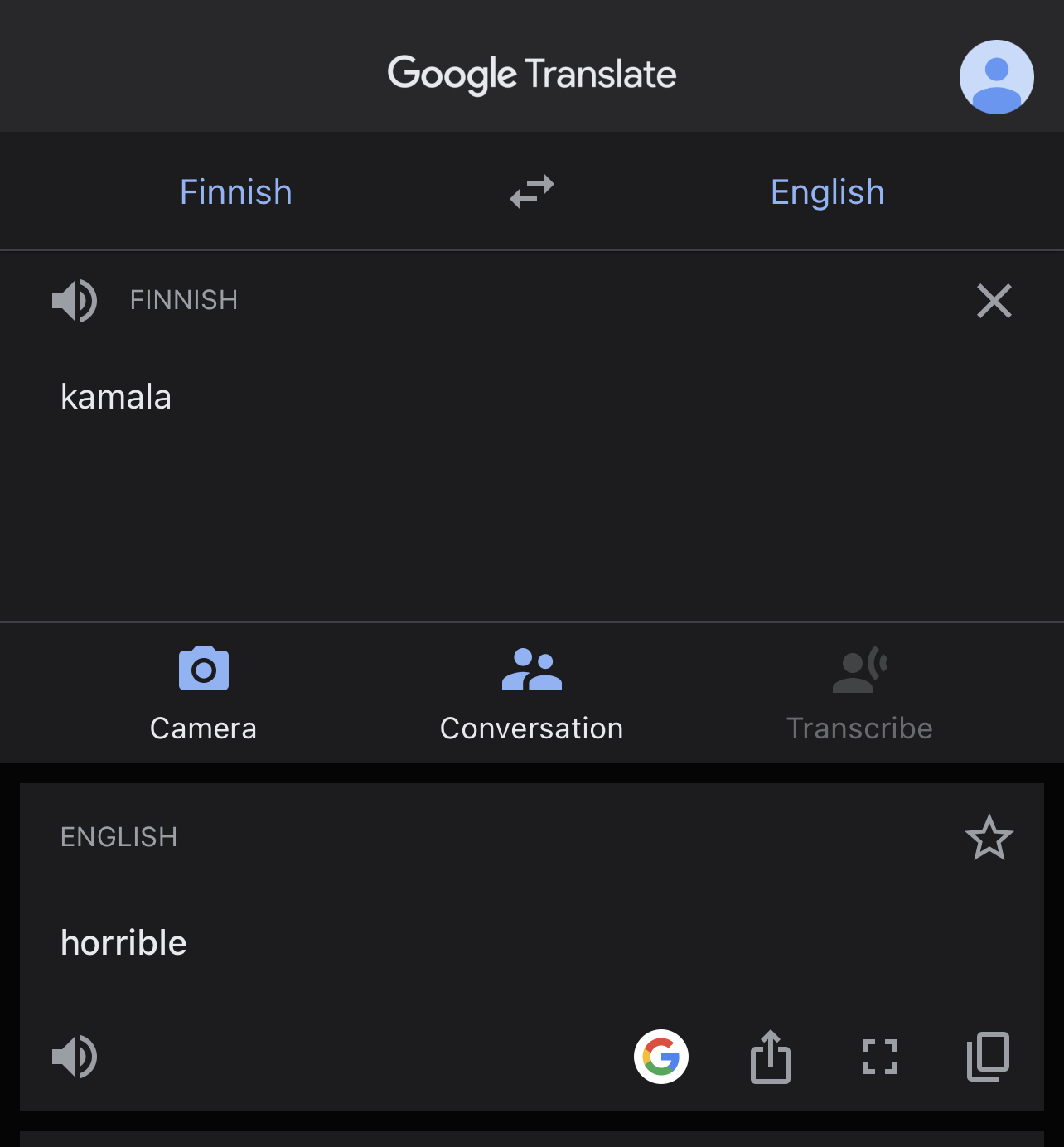Open the Transcribe feature
Viewport: 1064px width, 1147px height.
pyautogui.click(x=859, y=670)
